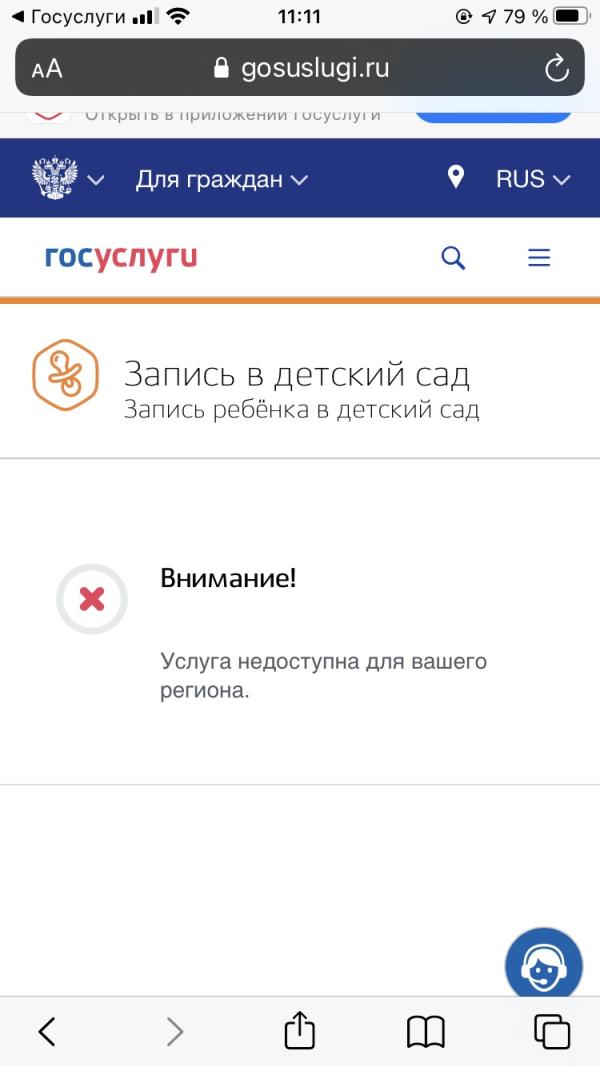Open the hamburger menu

[x=539, y=258]
